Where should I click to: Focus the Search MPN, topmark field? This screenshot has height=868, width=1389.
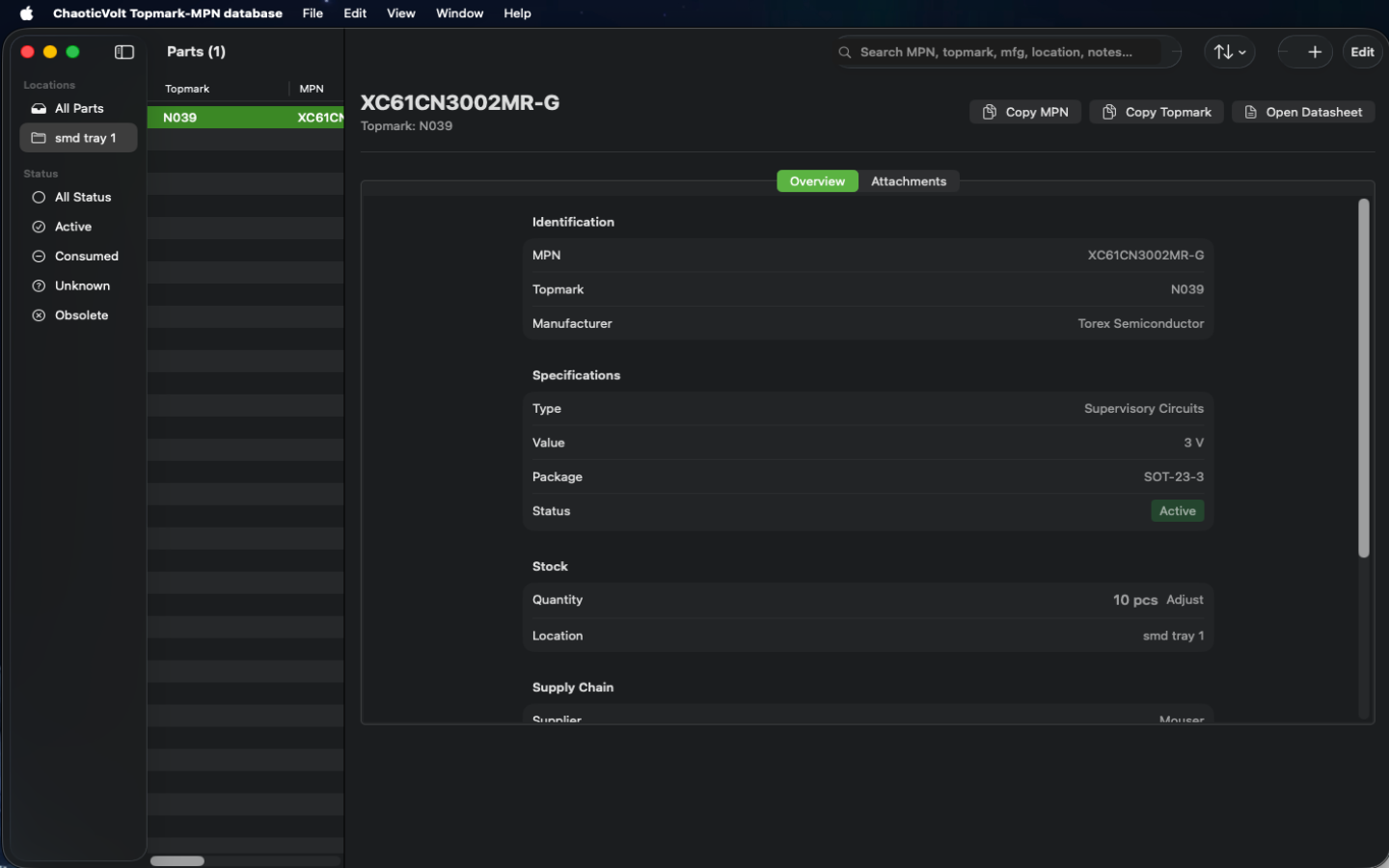coord(1009,52)
